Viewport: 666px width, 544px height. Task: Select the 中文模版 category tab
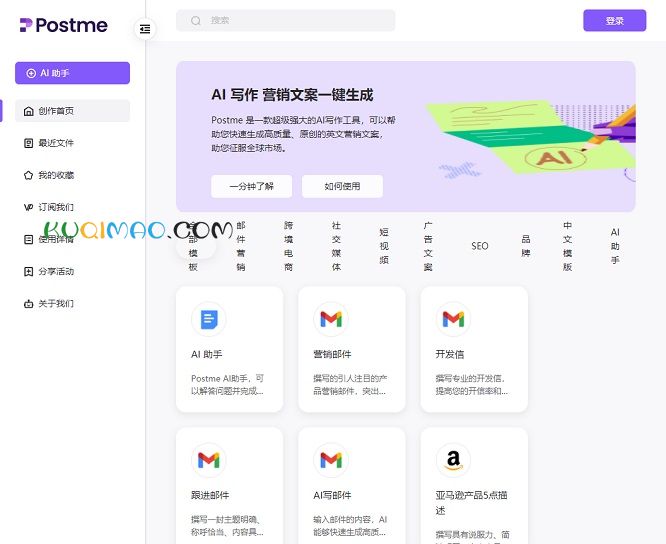click(567, 246)
